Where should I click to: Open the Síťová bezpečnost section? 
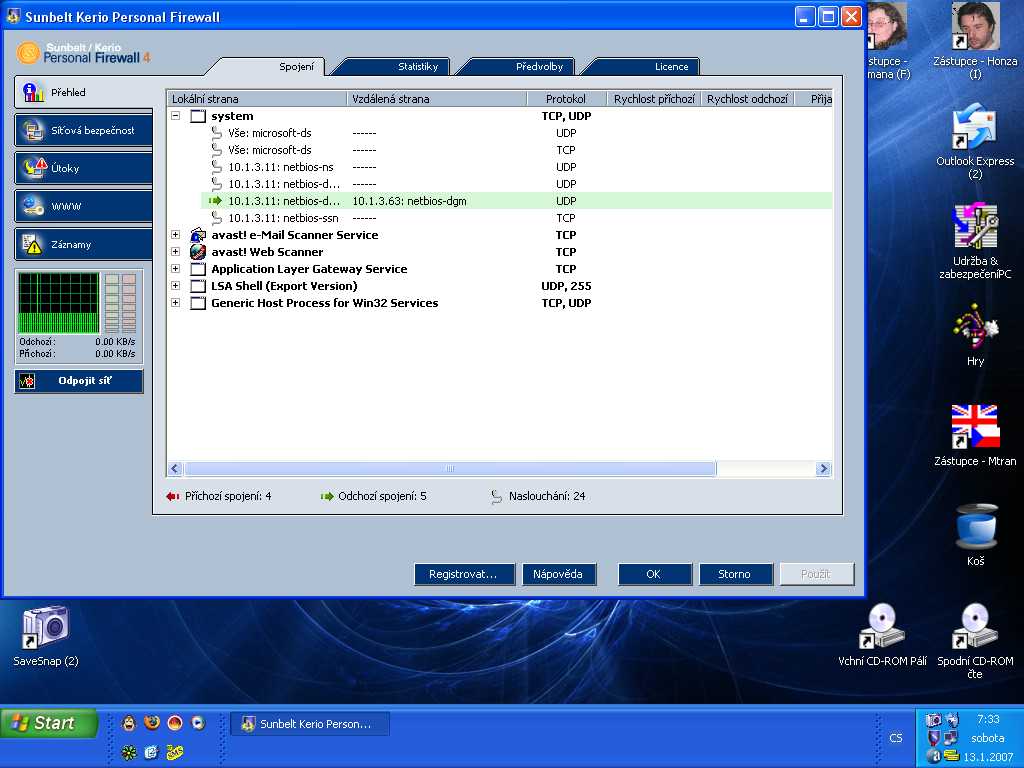[x=83, y=130]
